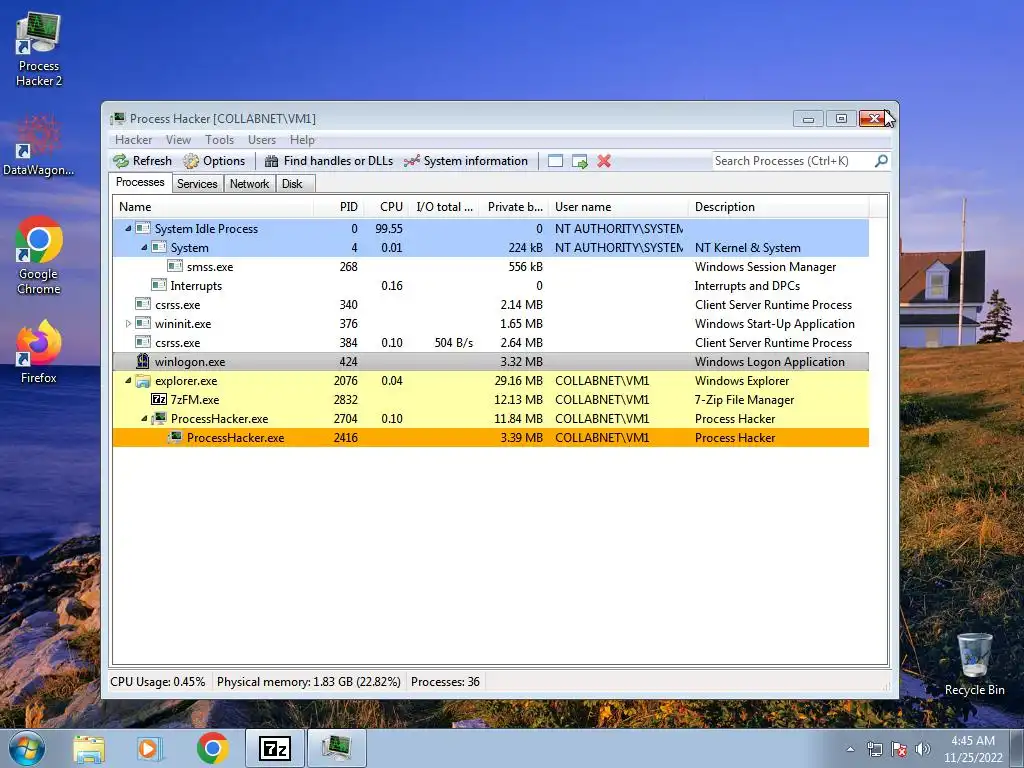Open Find handles or DLLs

(x=328, y=161)
